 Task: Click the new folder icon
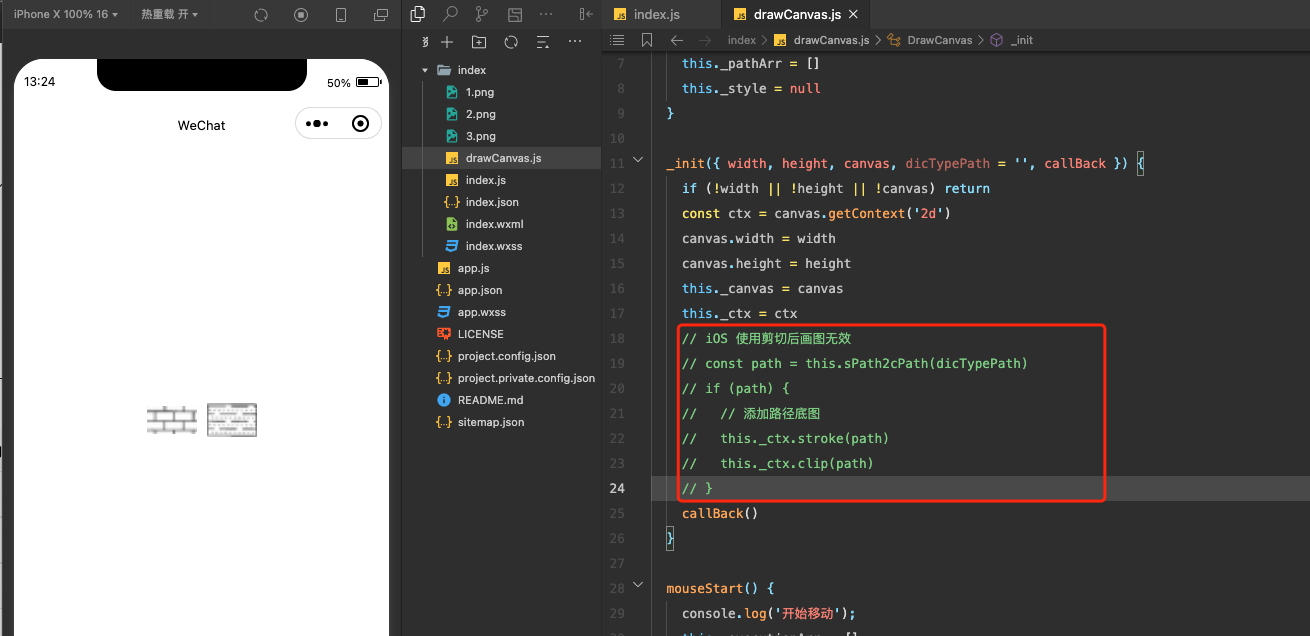coord(479,42)
